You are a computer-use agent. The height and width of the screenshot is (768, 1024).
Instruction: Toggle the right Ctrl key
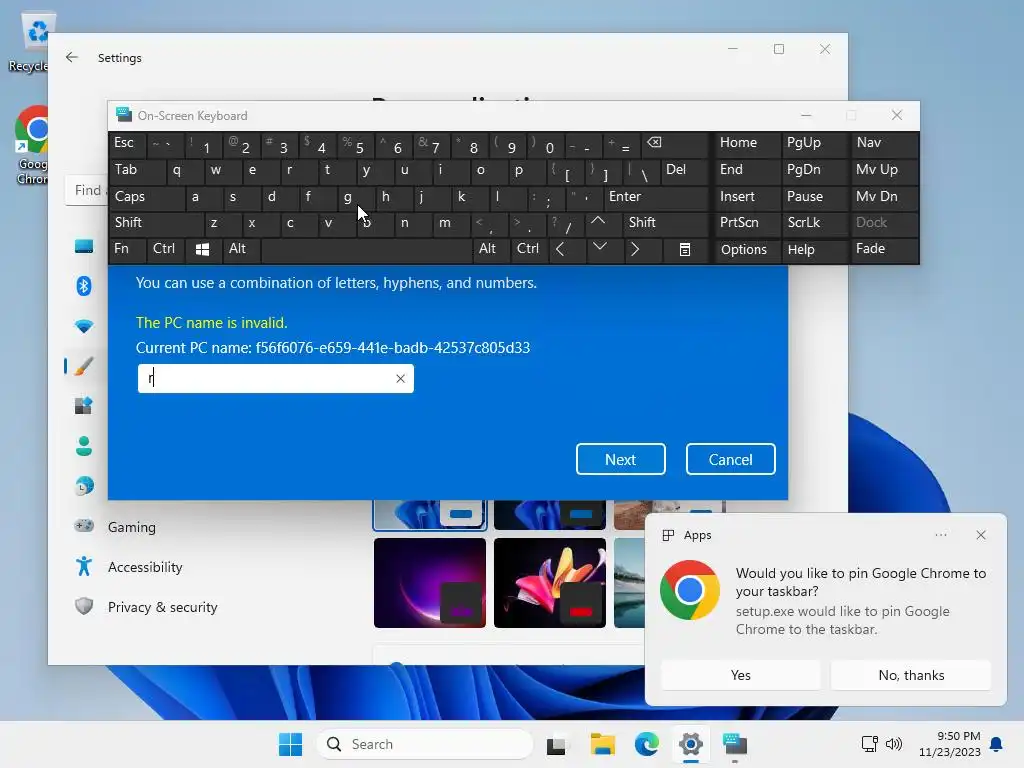[x=528, y=249]
